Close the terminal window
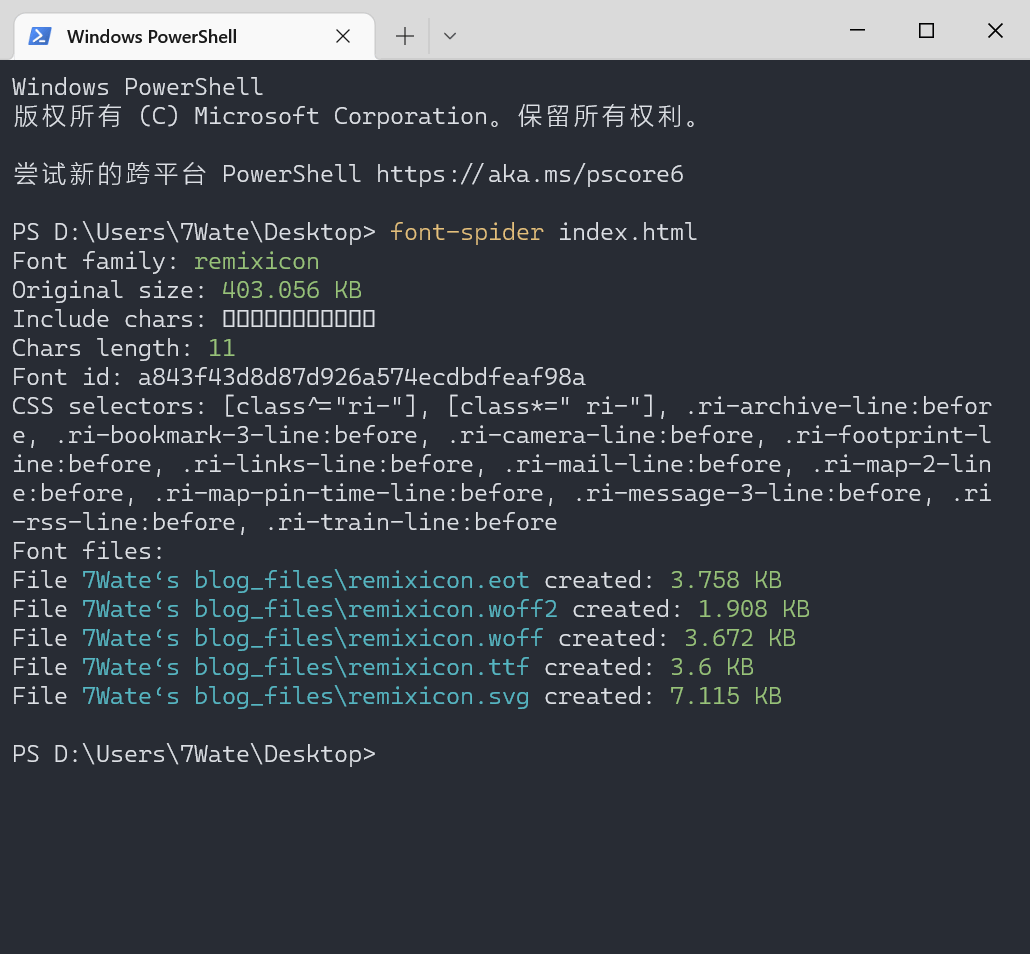The width and height of the screenshot is (1030, 954). point(995,31)
